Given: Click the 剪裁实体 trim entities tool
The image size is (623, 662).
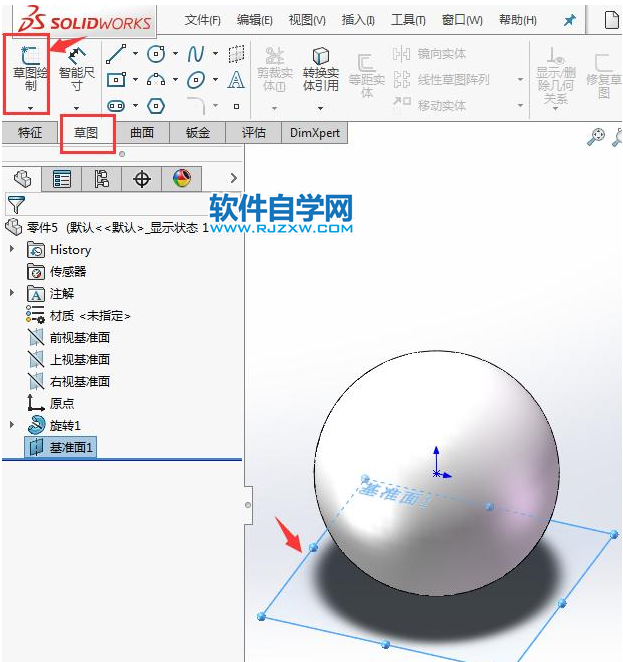Looking at the screenshot, I should click(x=274, y=69).
